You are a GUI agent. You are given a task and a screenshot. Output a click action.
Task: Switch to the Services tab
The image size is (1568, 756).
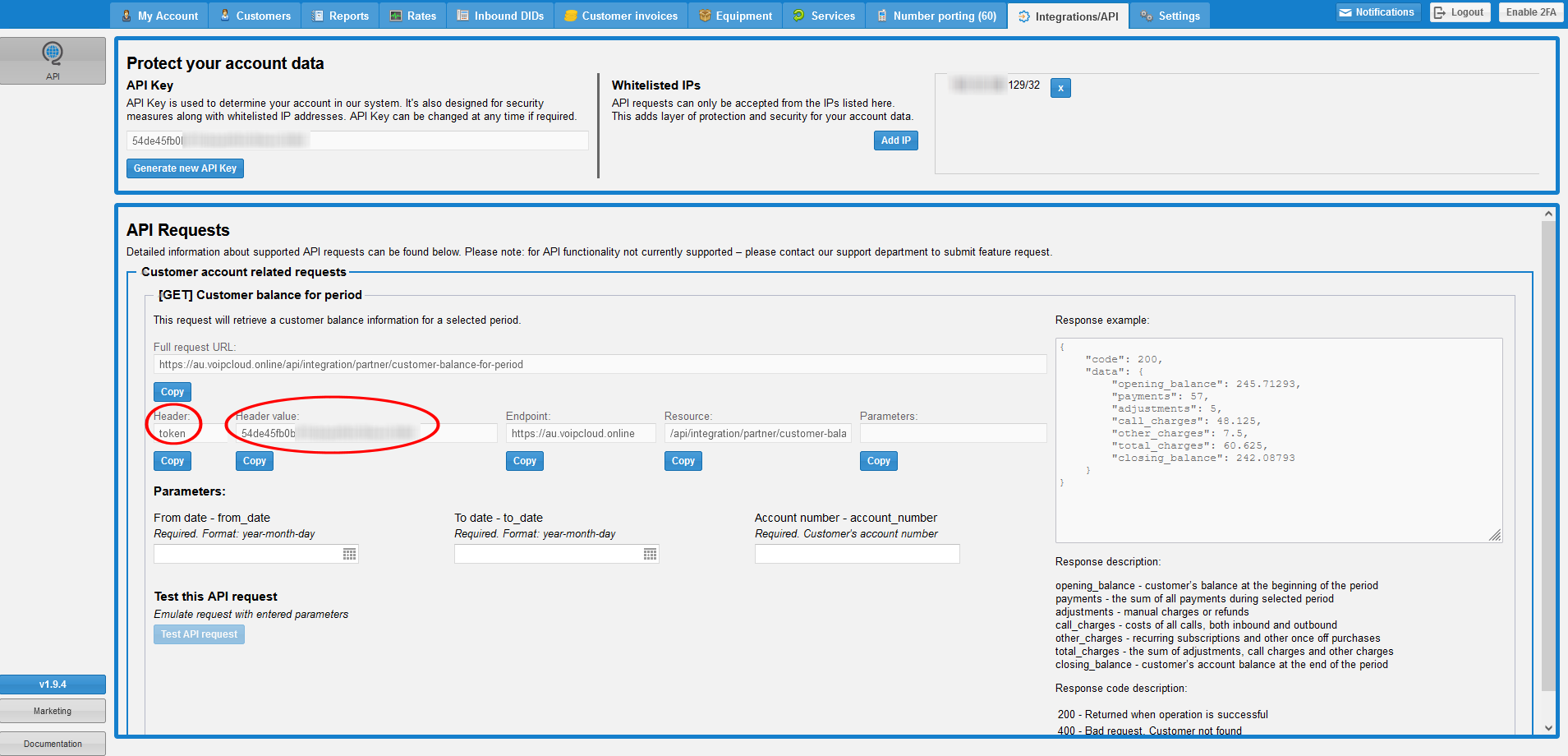click(824, 16)
